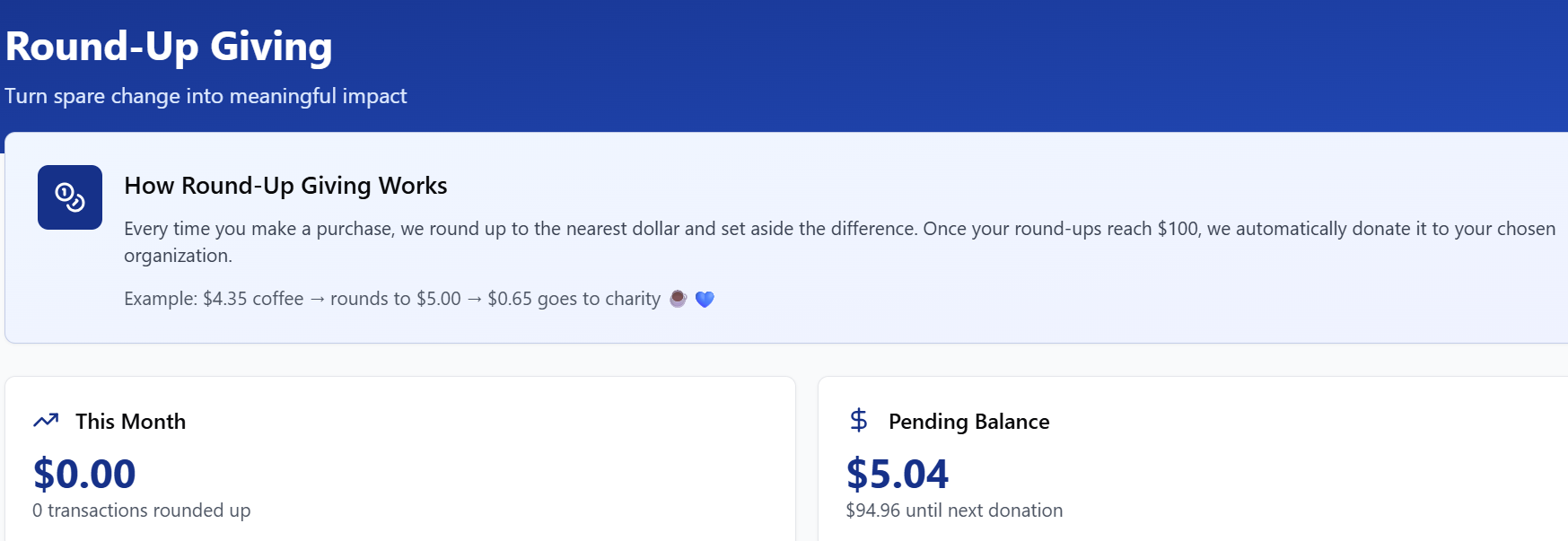Click the coffee cup emoji
Screen dimensions: 1568x541
click(x=679, y=299)
